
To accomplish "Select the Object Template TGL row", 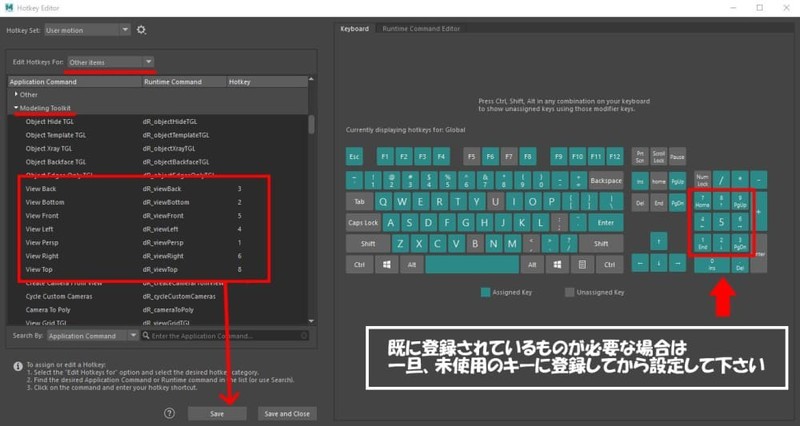I will click(158, 135).
